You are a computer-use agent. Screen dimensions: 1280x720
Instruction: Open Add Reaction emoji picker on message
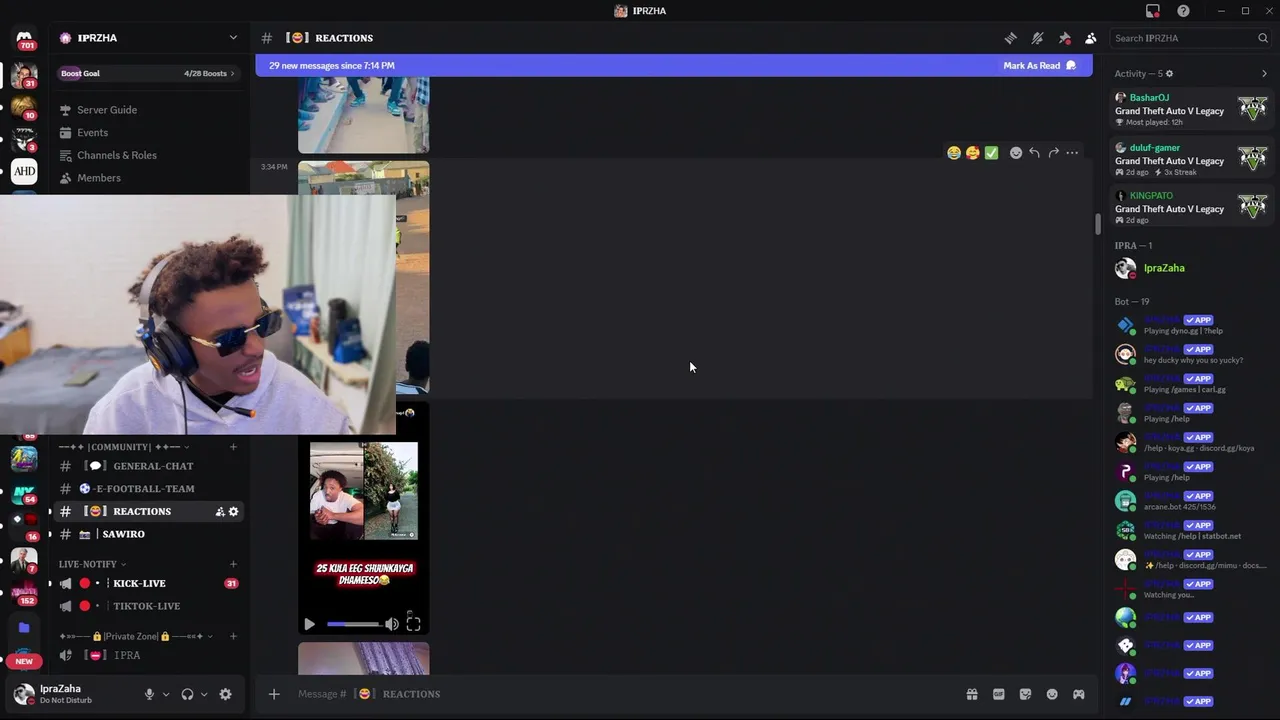pos(1016,153)
